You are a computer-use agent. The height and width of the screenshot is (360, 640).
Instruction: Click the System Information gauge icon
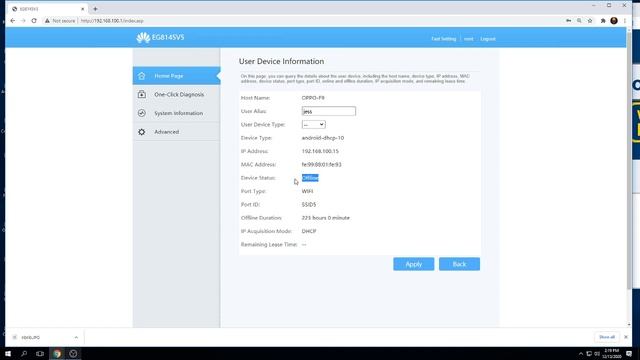pyautogui.click(x=142, y=113)
